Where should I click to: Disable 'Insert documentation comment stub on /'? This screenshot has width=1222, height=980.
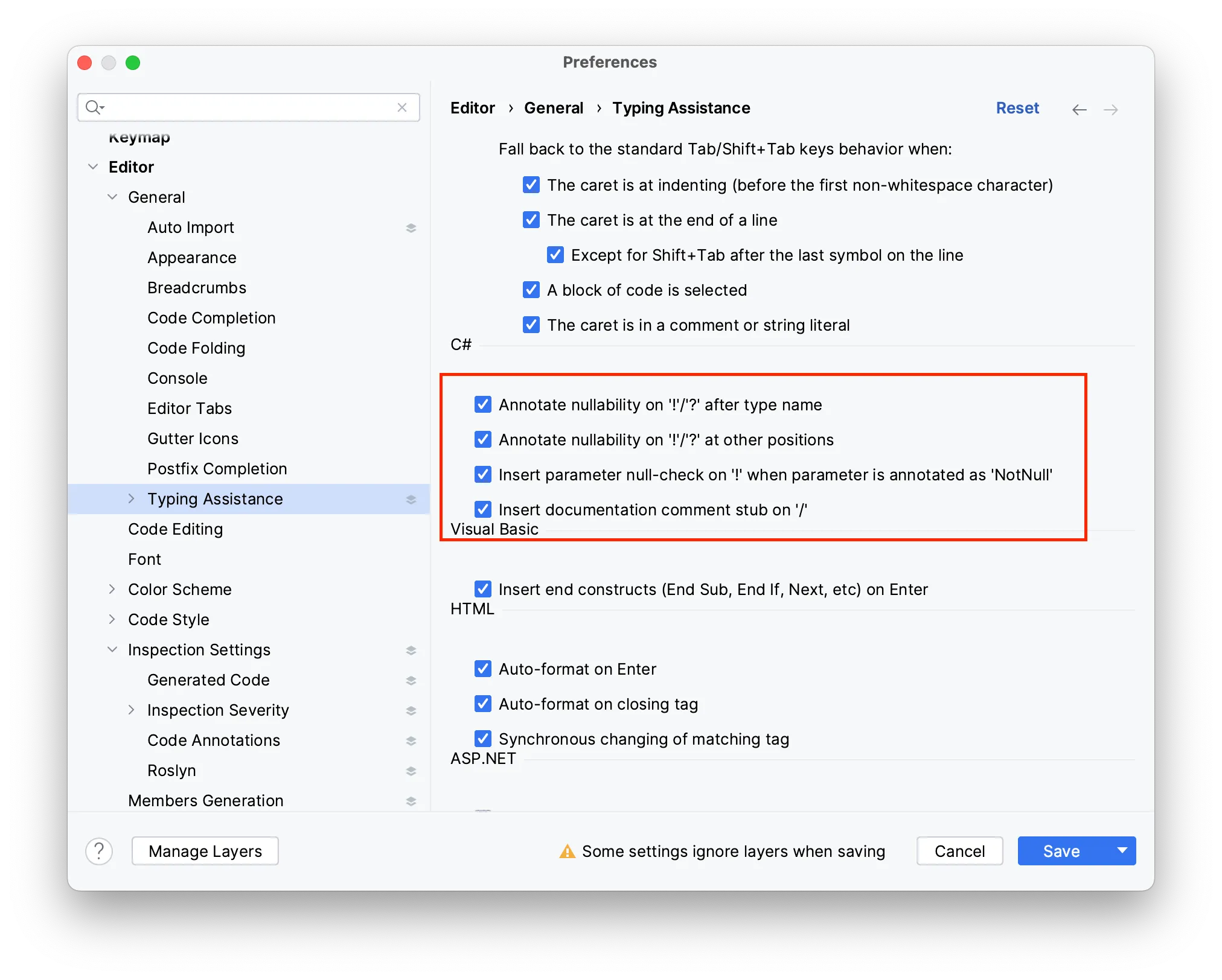482,509
